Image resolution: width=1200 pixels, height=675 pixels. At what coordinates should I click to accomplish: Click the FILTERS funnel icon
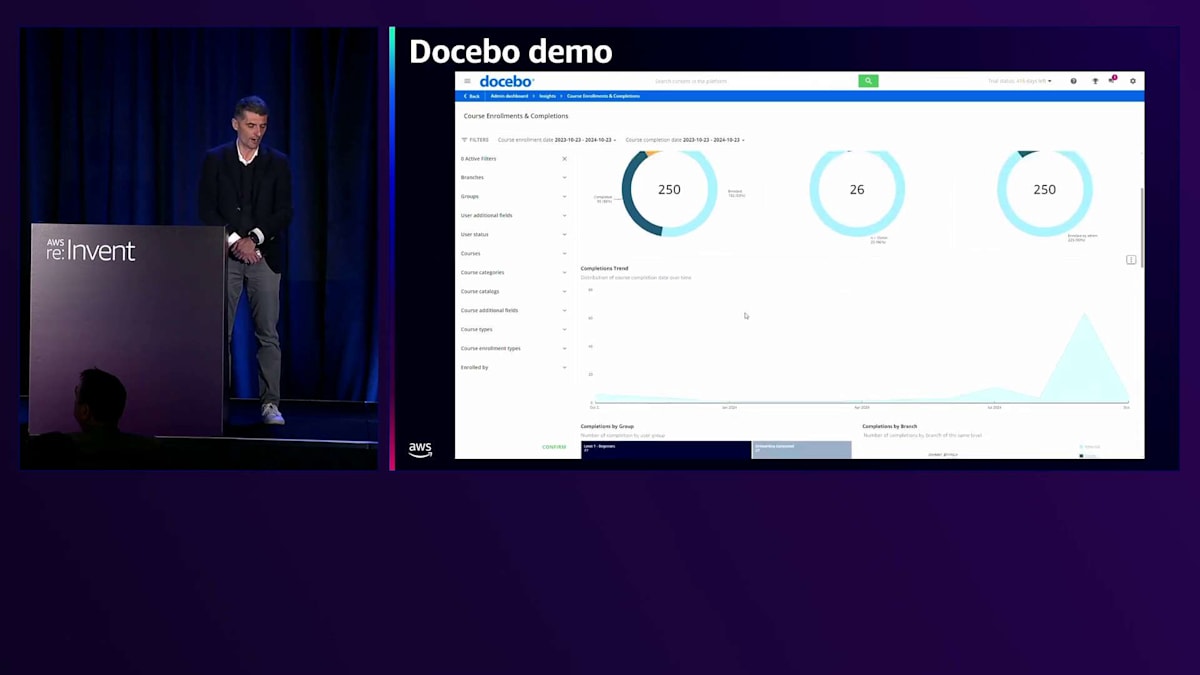(464, 140)
